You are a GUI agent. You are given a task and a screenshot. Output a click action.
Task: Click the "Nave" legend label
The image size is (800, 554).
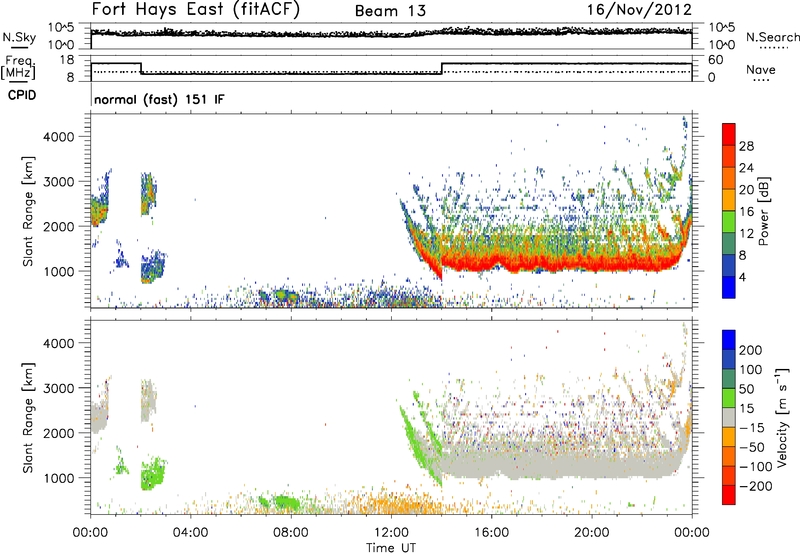tap(761, 69)
